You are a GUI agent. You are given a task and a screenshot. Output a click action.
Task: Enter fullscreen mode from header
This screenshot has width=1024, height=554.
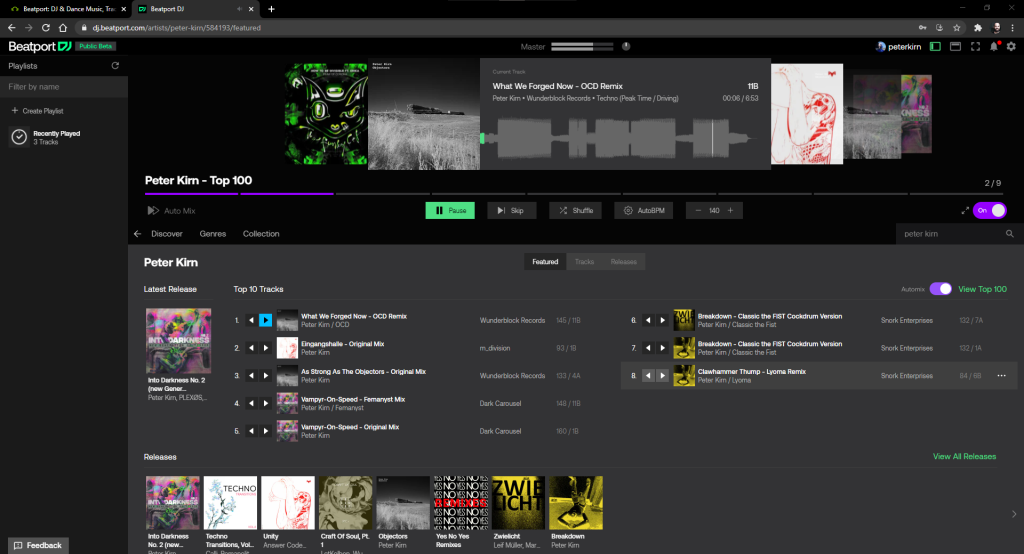coord(975,46)
